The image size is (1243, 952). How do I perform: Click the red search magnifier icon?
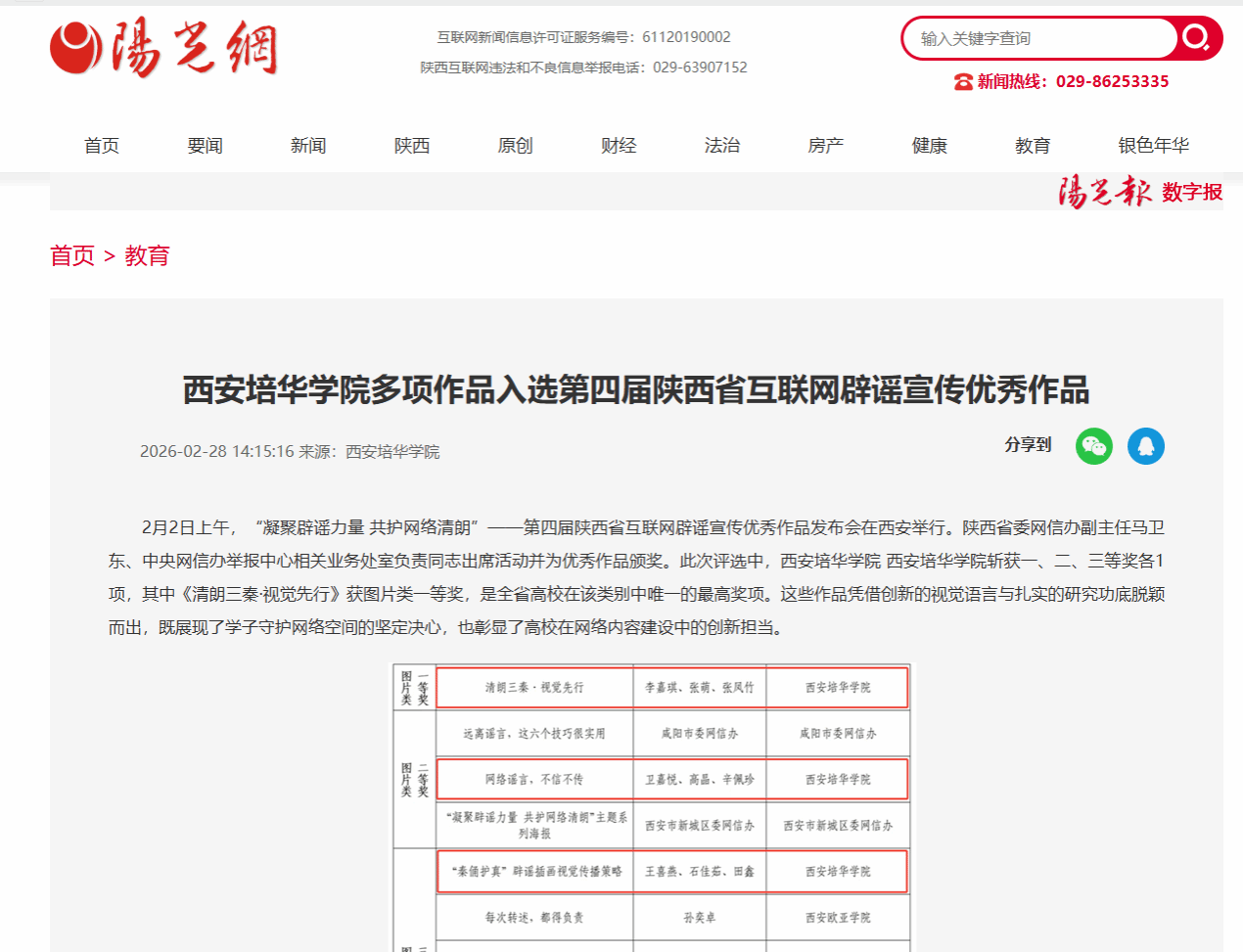[x=1196, y=38]
